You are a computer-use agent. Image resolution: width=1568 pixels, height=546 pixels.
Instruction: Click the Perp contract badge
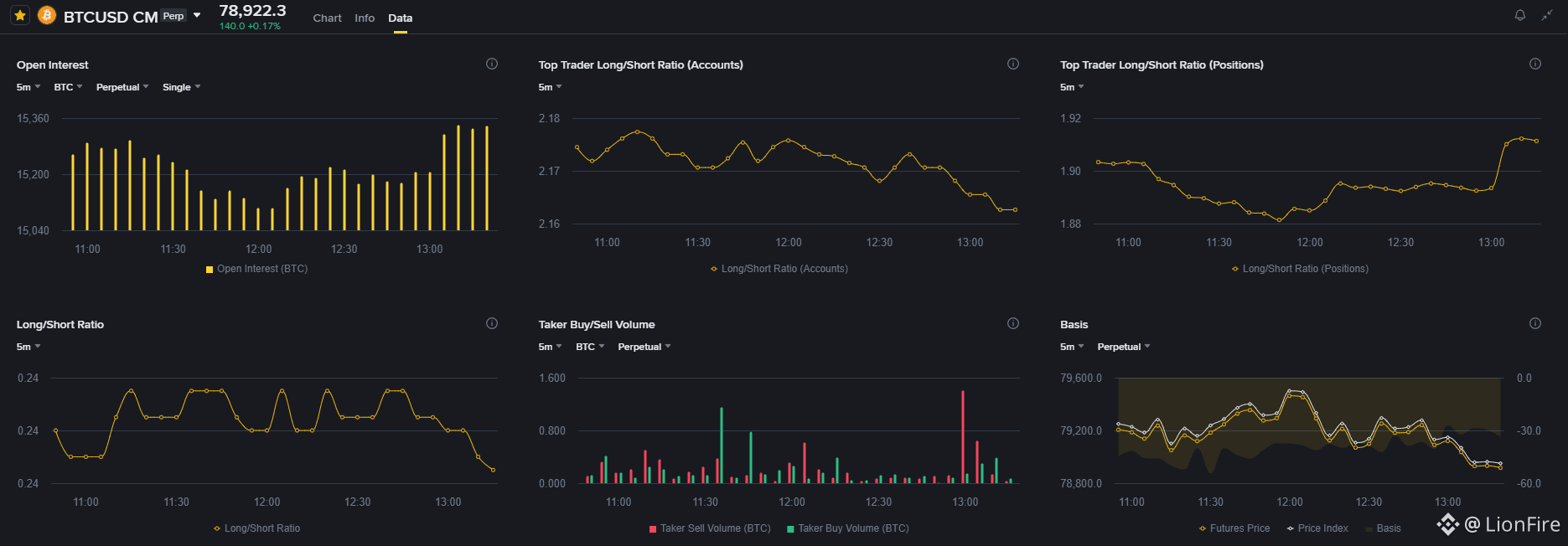[x=173, y=16]
